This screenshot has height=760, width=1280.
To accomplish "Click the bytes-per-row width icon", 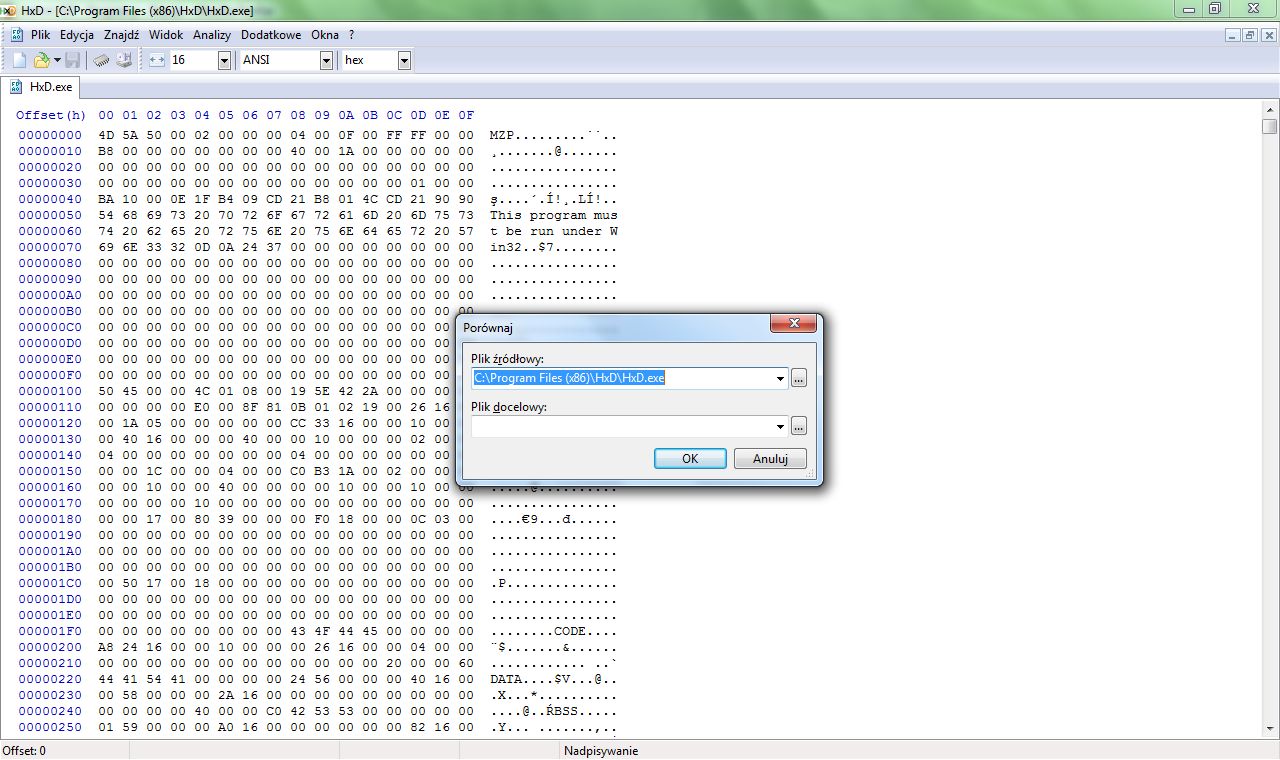I will pyautogui.click(x=156, y=60).
